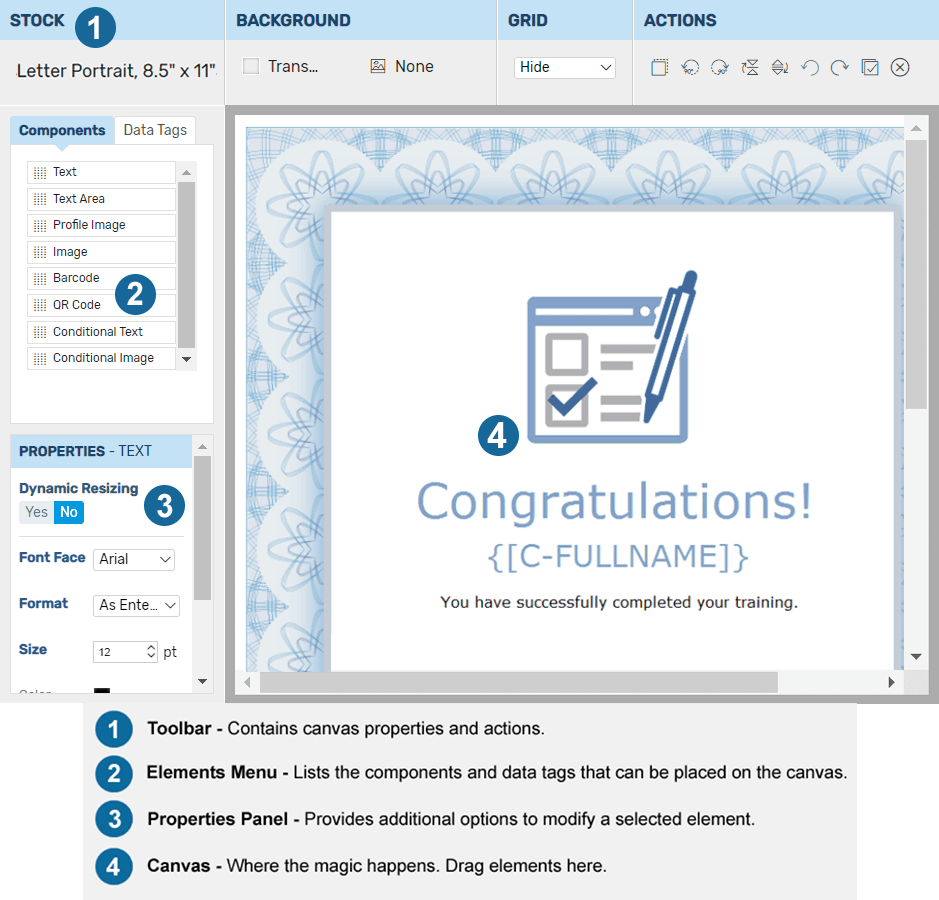Deselect elements using the circled X icon

pyautogui.click(x=899, y=67)
